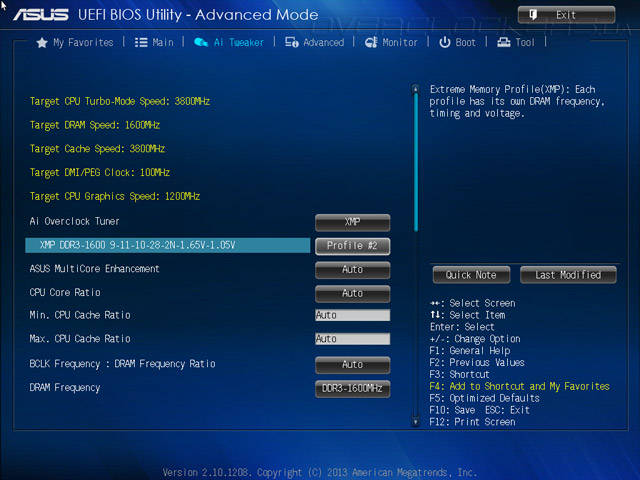Click F5: Optimized Defaults hint

click(x=484, y=398)
